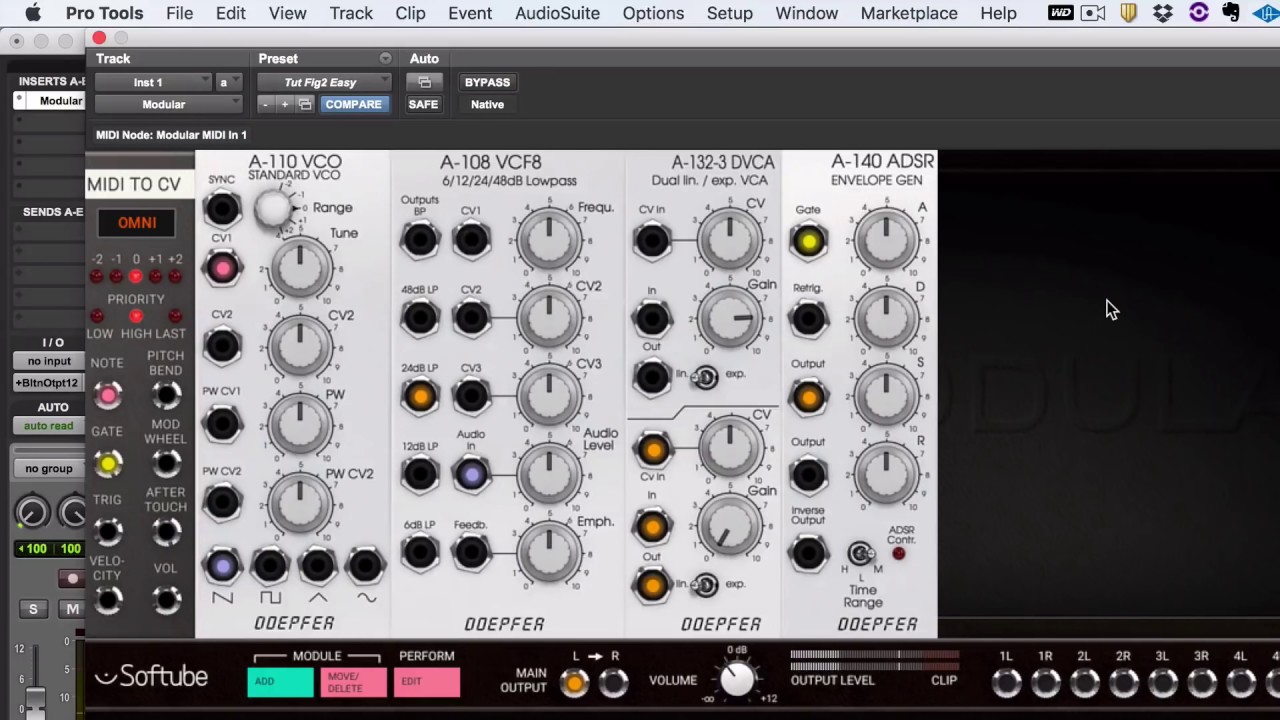1280x720 pixels.
Task: Click the NOTE output jack on MIDI to CV
Action: (108, 396)
